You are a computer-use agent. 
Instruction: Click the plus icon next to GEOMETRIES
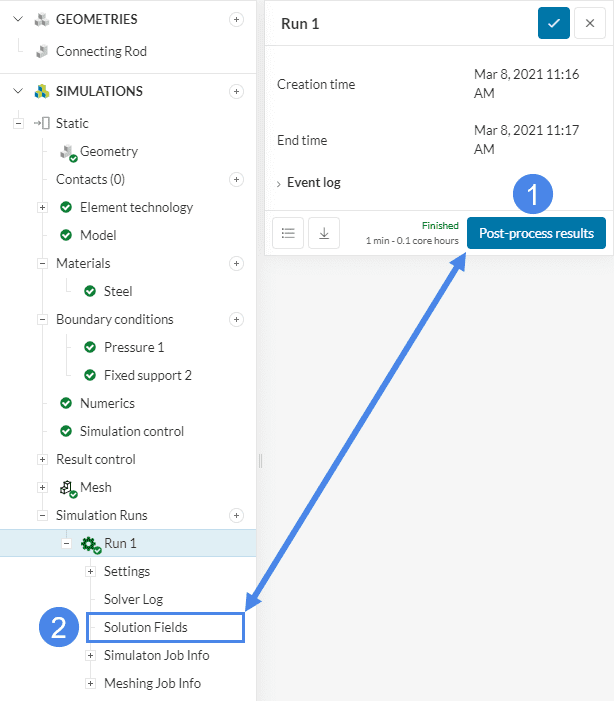tap(236, 19)
